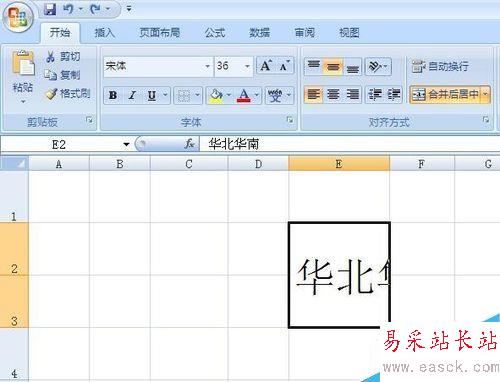Select row 1 header
This screenshot has height=382, width=500.
[14, 197]
